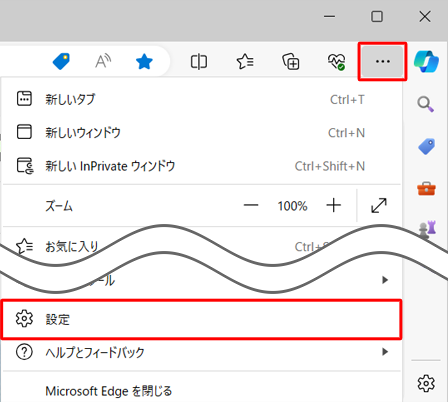Open Collections toolbar icon
The height and width of the screenshot is (402, 448).
291,61
